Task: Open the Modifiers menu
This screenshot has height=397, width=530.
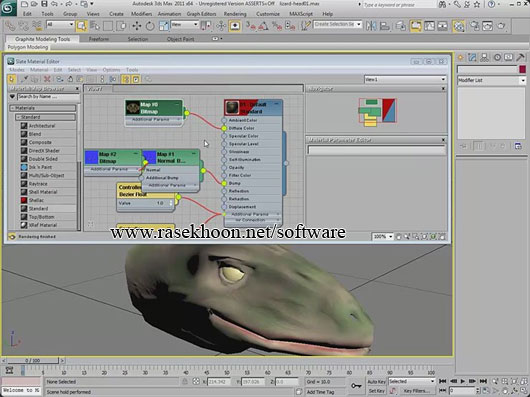Action: (141, 14)
